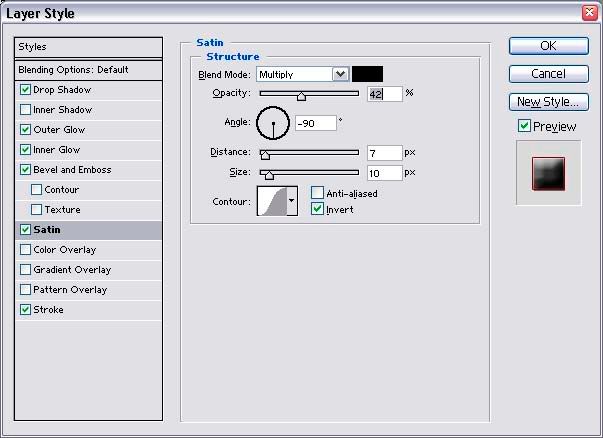This screenshot has width=603, height=438.
Task: Confirm with the OK button
Action: pos(549,46)
